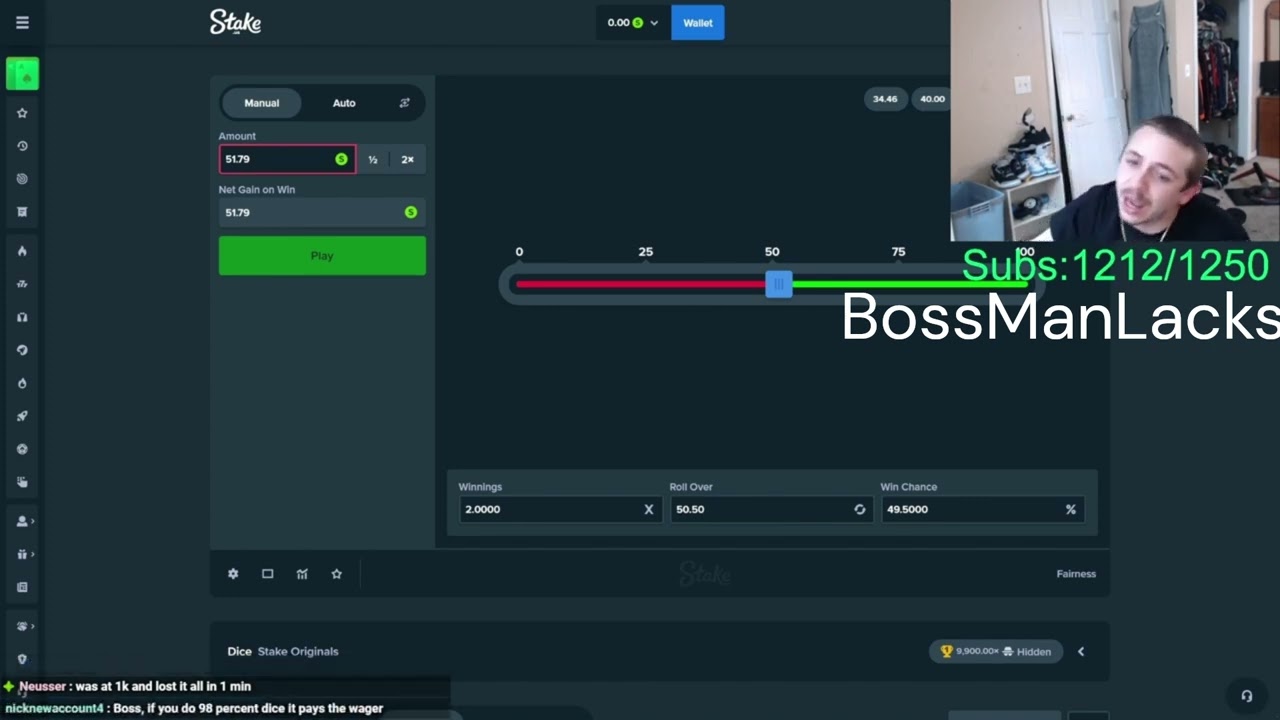Halve the bet amount with ½
This screenshot has height=720, width=1280.
coord(373,159)
